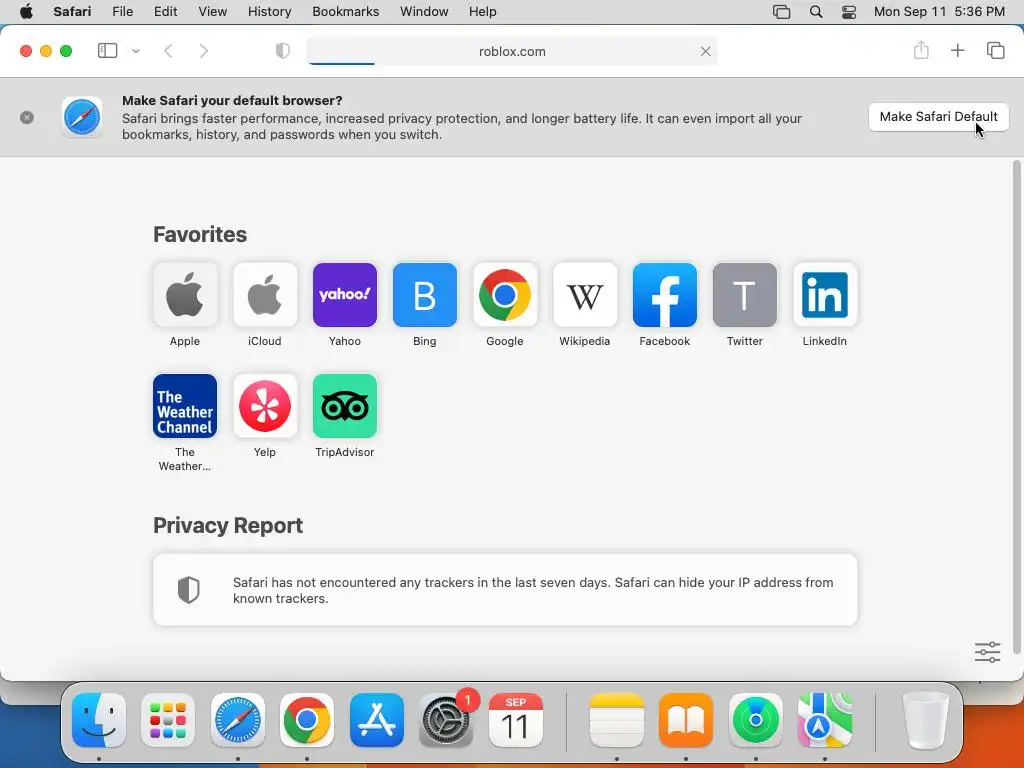Click the Favorites heading
Image resolution: width=1024 pixels, height=768 pixels.
click(200, 234)
